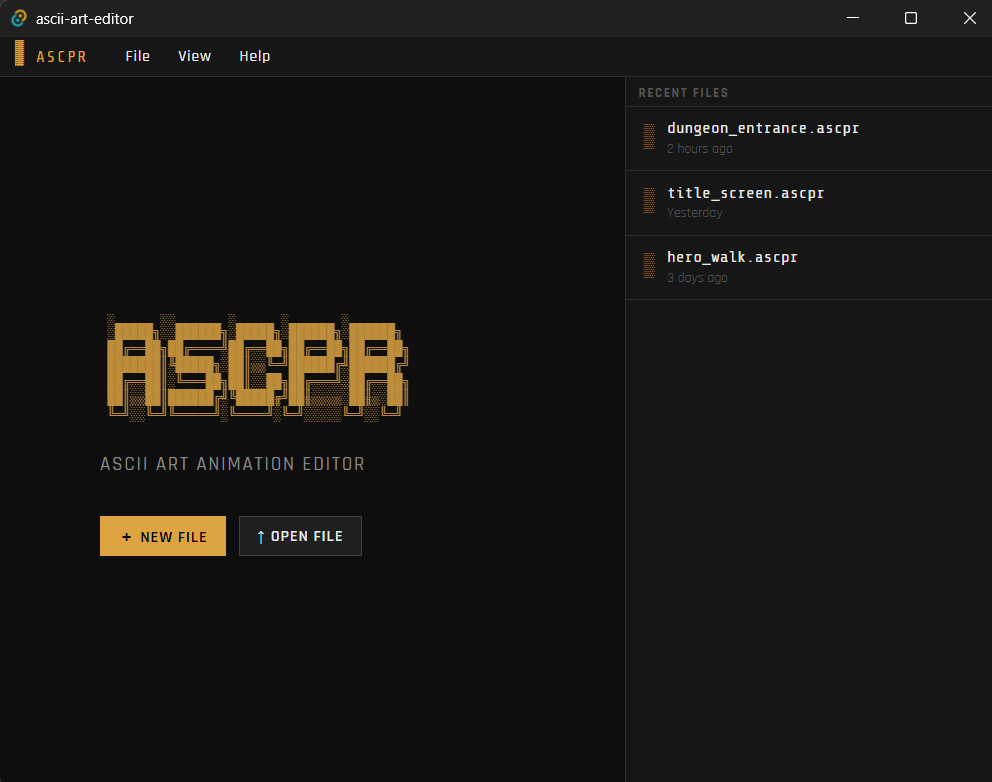The height and width of the screenshot is (782, 992).
Task: Open recent file hero_walk.ascpr
Action: coord(809,268)
